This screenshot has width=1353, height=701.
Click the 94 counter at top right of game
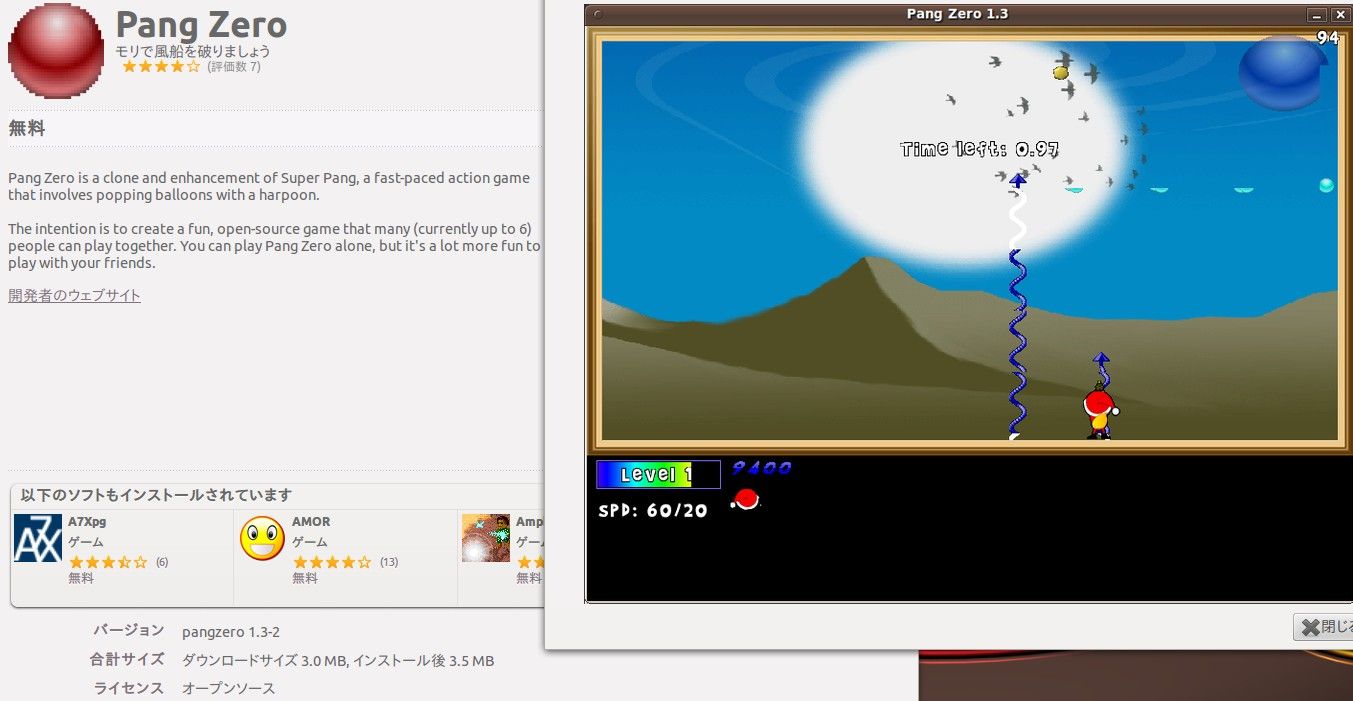point(1327,38)
